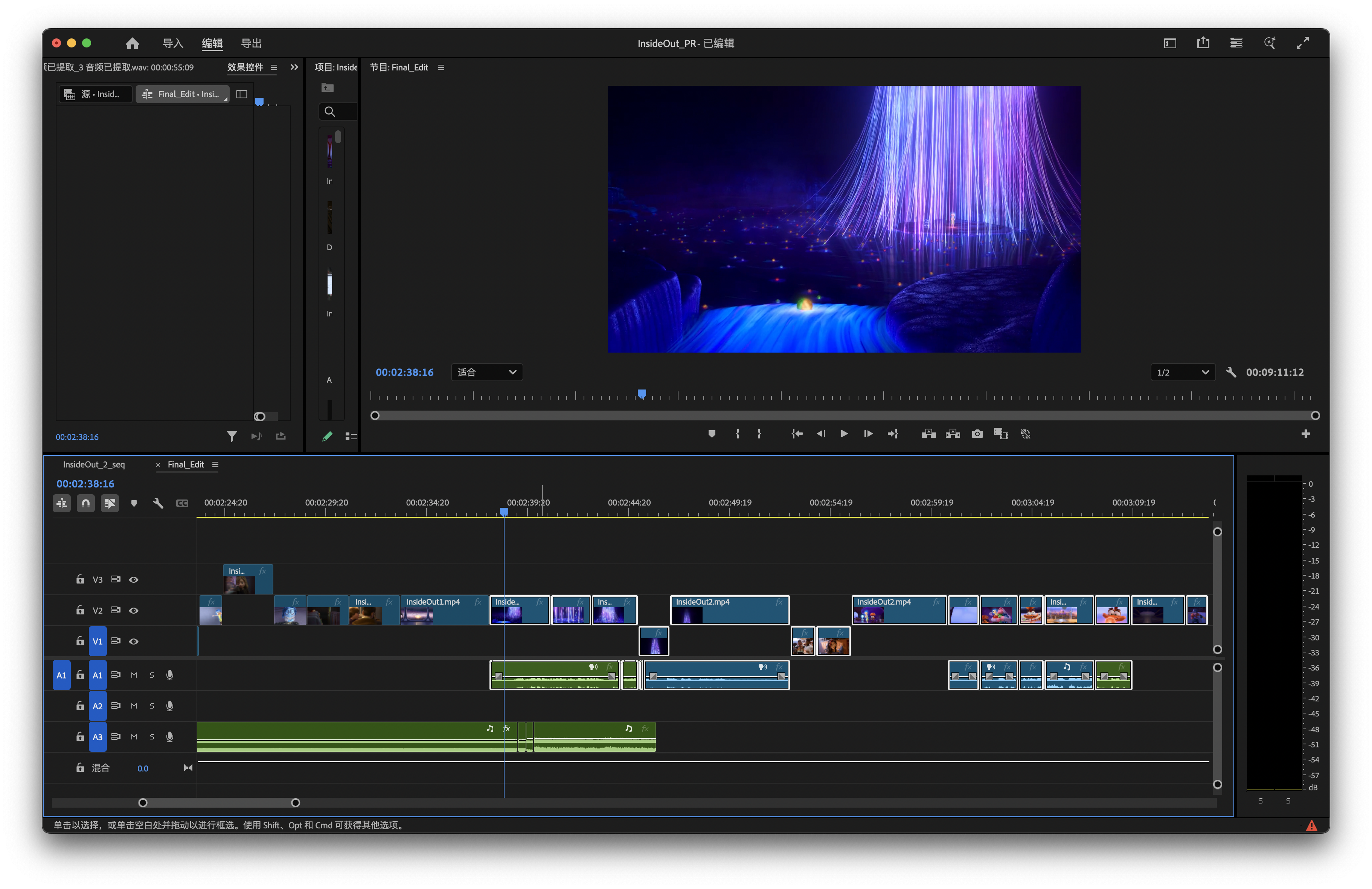Toggle lock on V2 track

click(80, 610)
